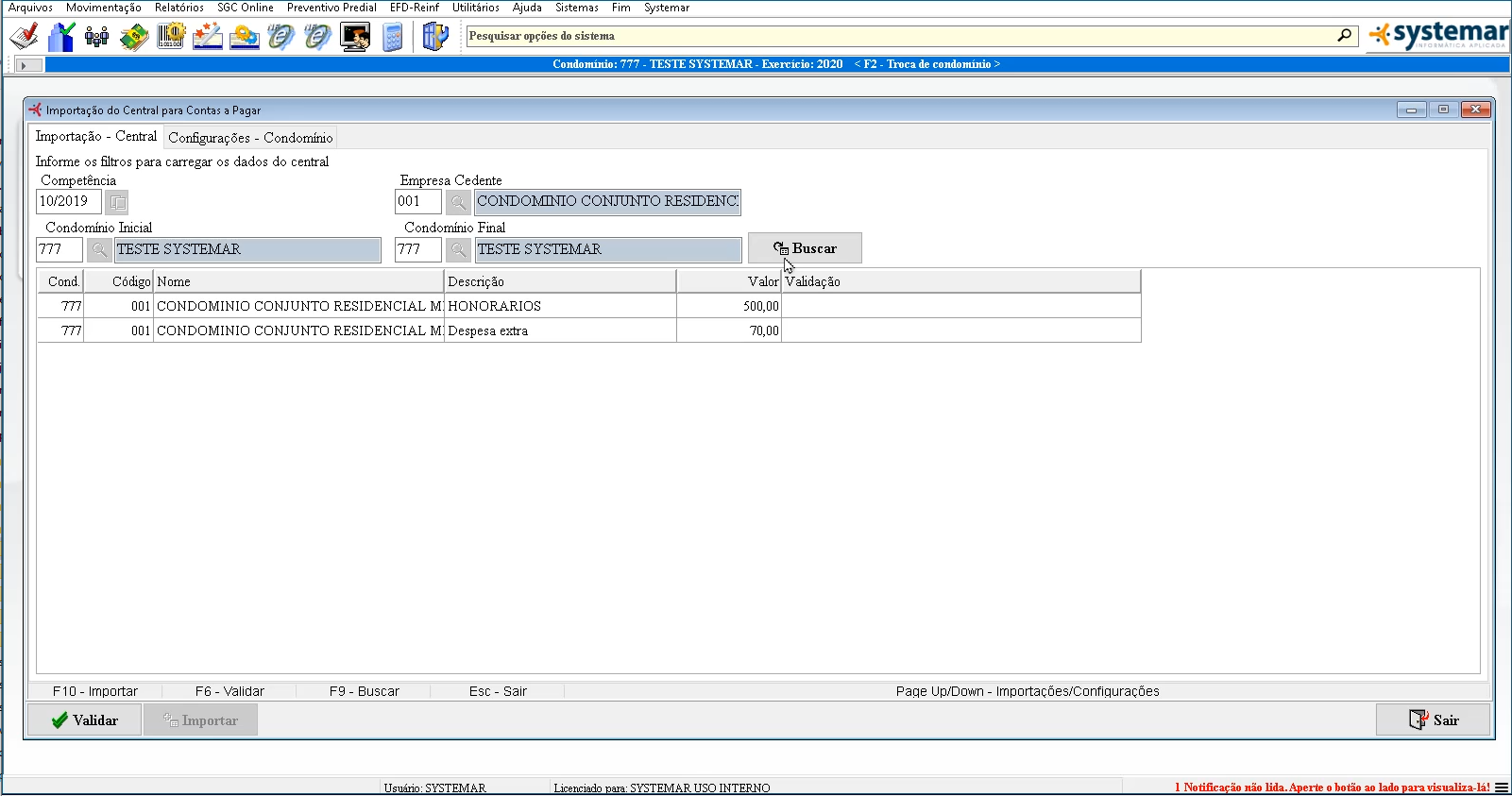This screenshot has width=1512, height=796.
Task: Click the Pesquisar opções do sistema search field
Action: pos(897,36)
